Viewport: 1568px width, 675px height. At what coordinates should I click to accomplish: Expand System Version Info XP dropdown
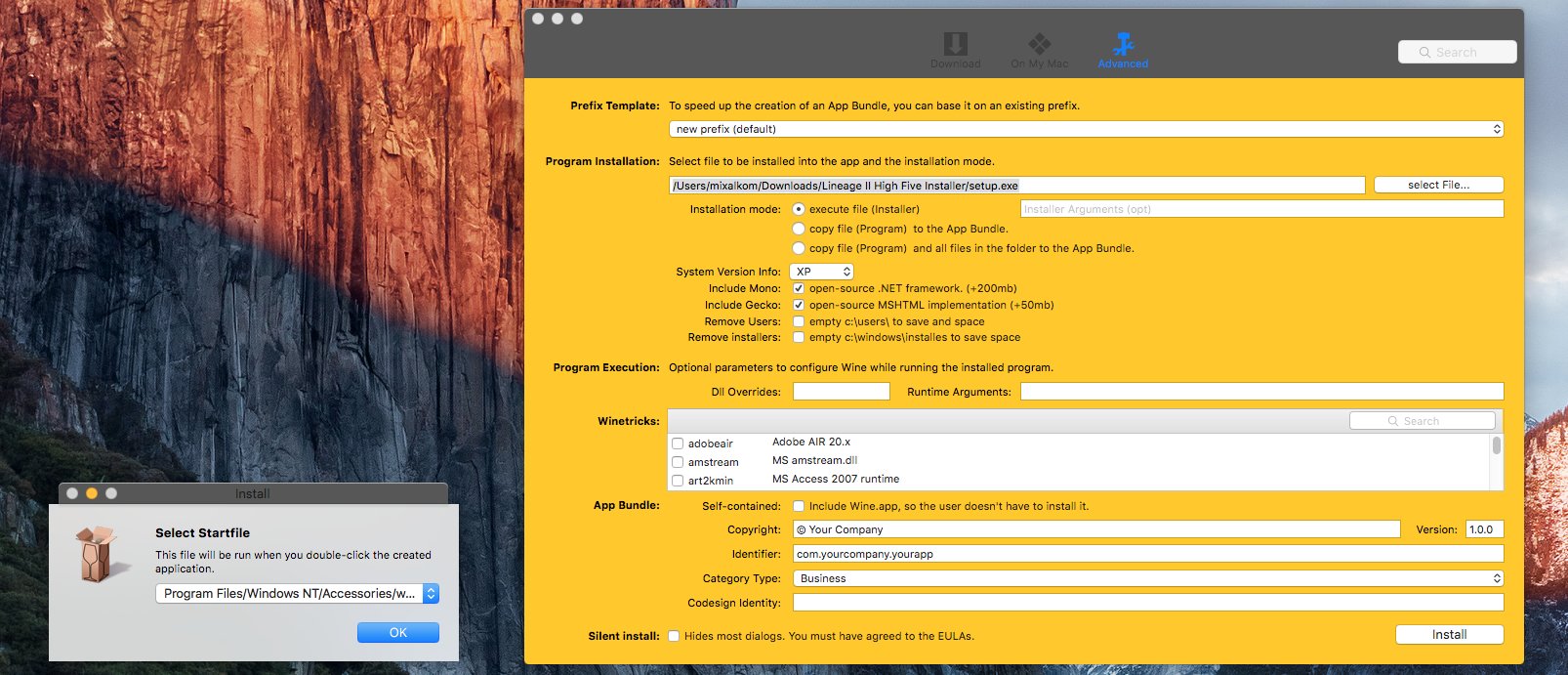tap(821, 272)
